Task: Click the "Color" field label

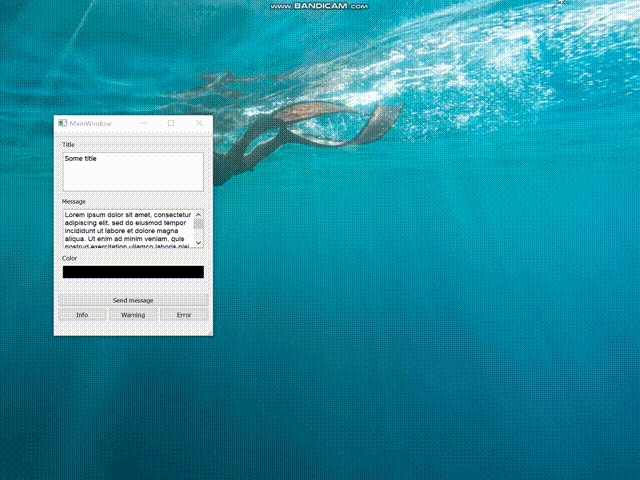Action: pos(69,258)
